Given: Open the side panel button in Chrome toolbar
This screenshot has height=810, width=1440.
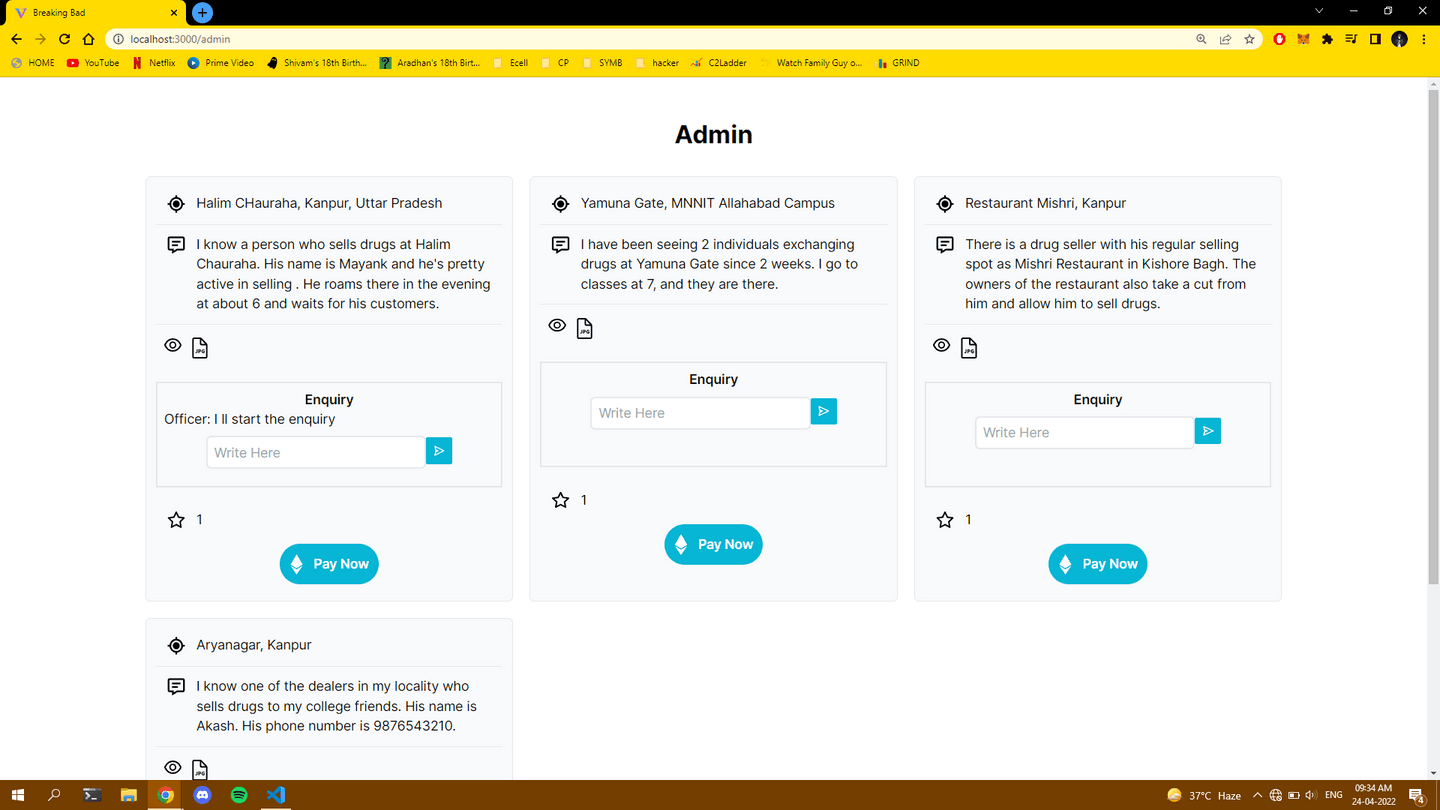Looking at the screenshot, I should [x=1375, y=39].
